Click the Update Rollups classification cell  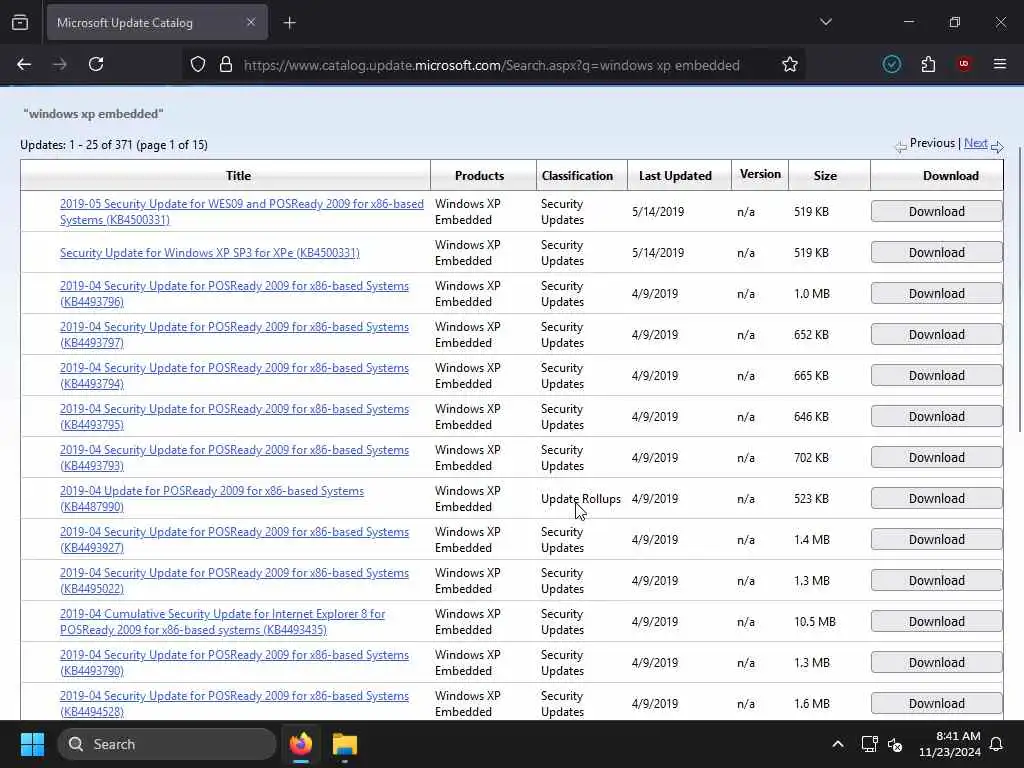coord(581,499)
